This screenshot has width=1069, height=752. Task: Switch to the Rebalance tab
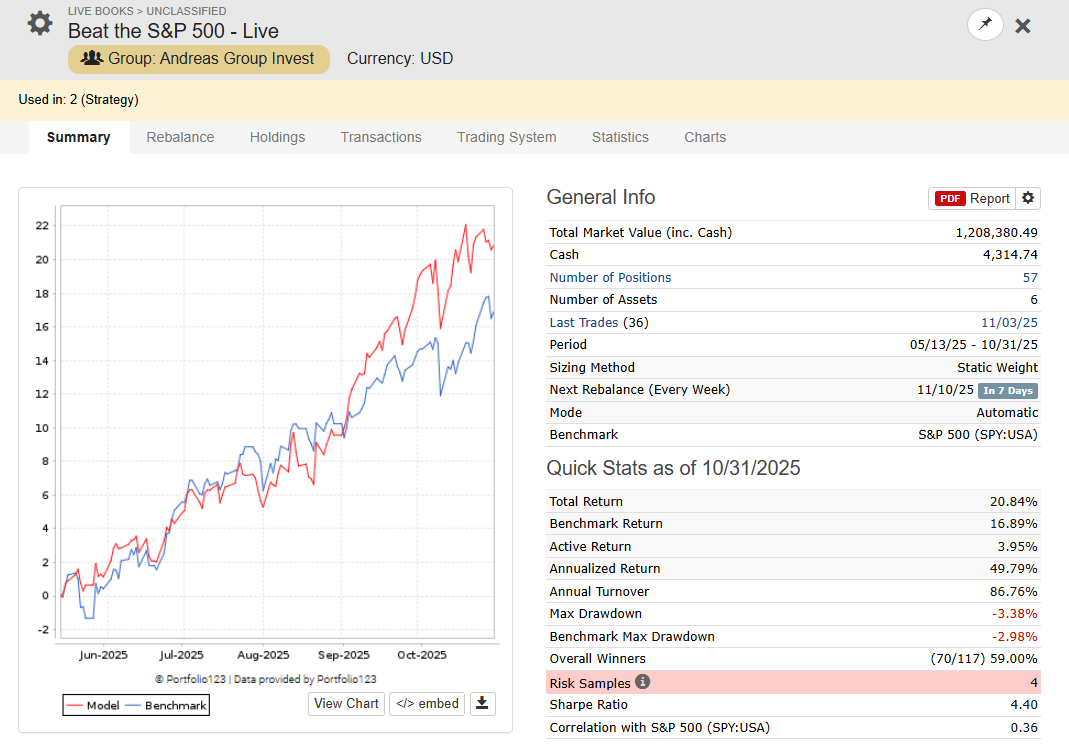pyautogui.click(x=180, y=137)
